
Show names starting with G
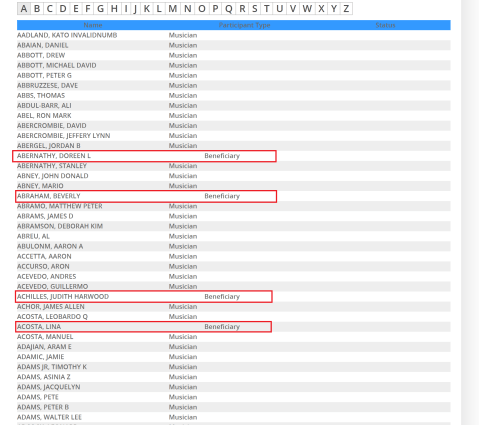100,9
